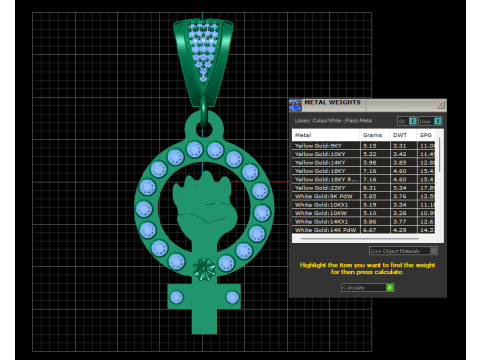Select the right gem on the cross bar

pos(232,297)
